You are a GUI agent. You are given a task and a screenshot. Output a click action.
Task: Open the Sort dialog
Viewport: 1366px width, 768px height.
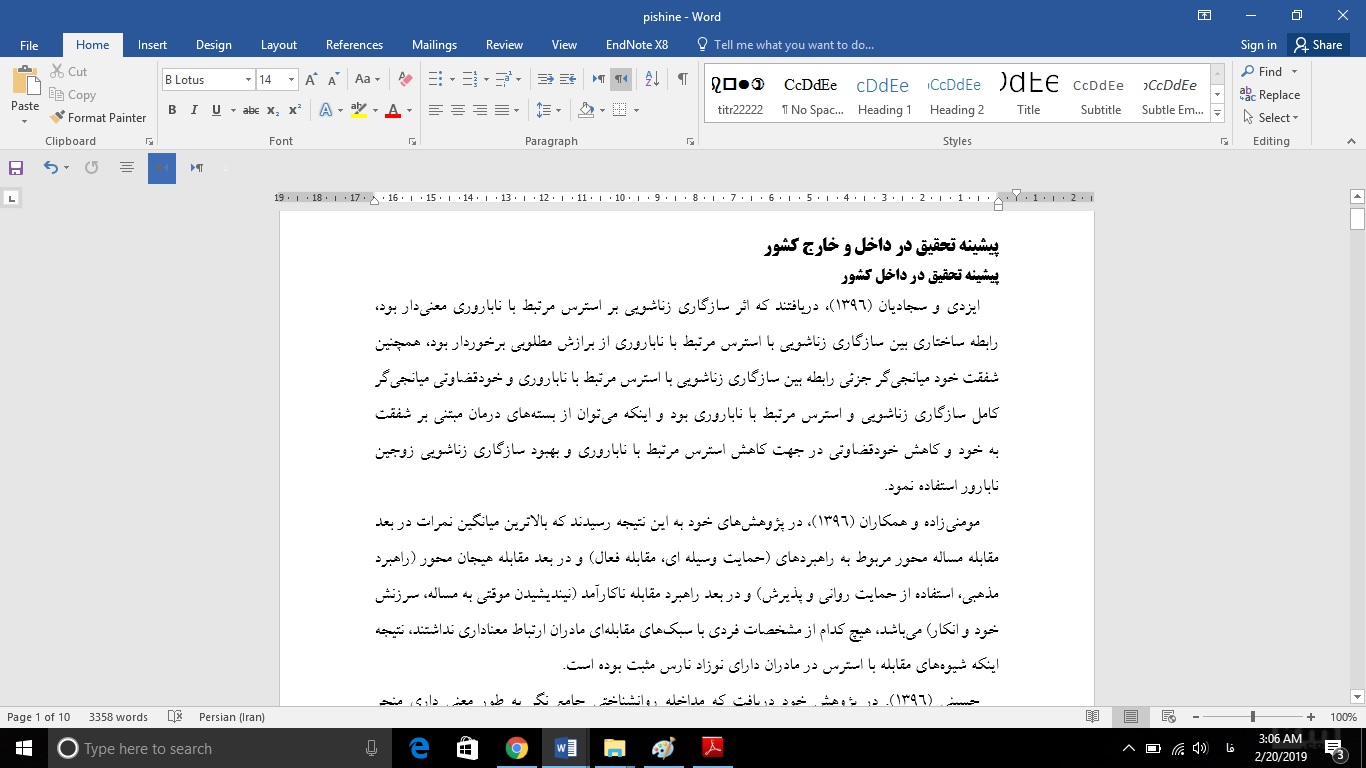pyautogui.click(x=651, y=76)
